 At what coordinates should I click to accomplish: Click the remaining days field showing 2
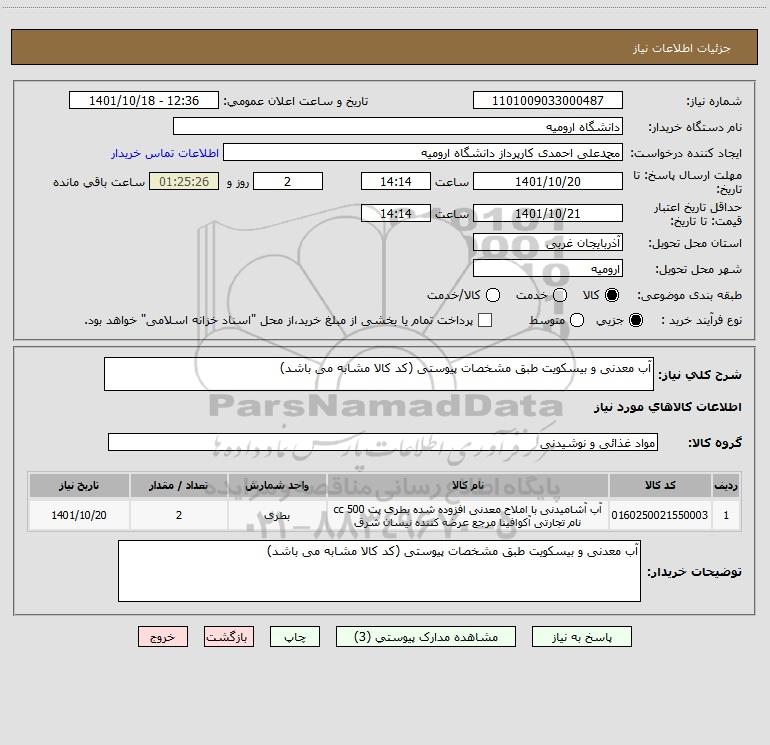pos(288,181)
